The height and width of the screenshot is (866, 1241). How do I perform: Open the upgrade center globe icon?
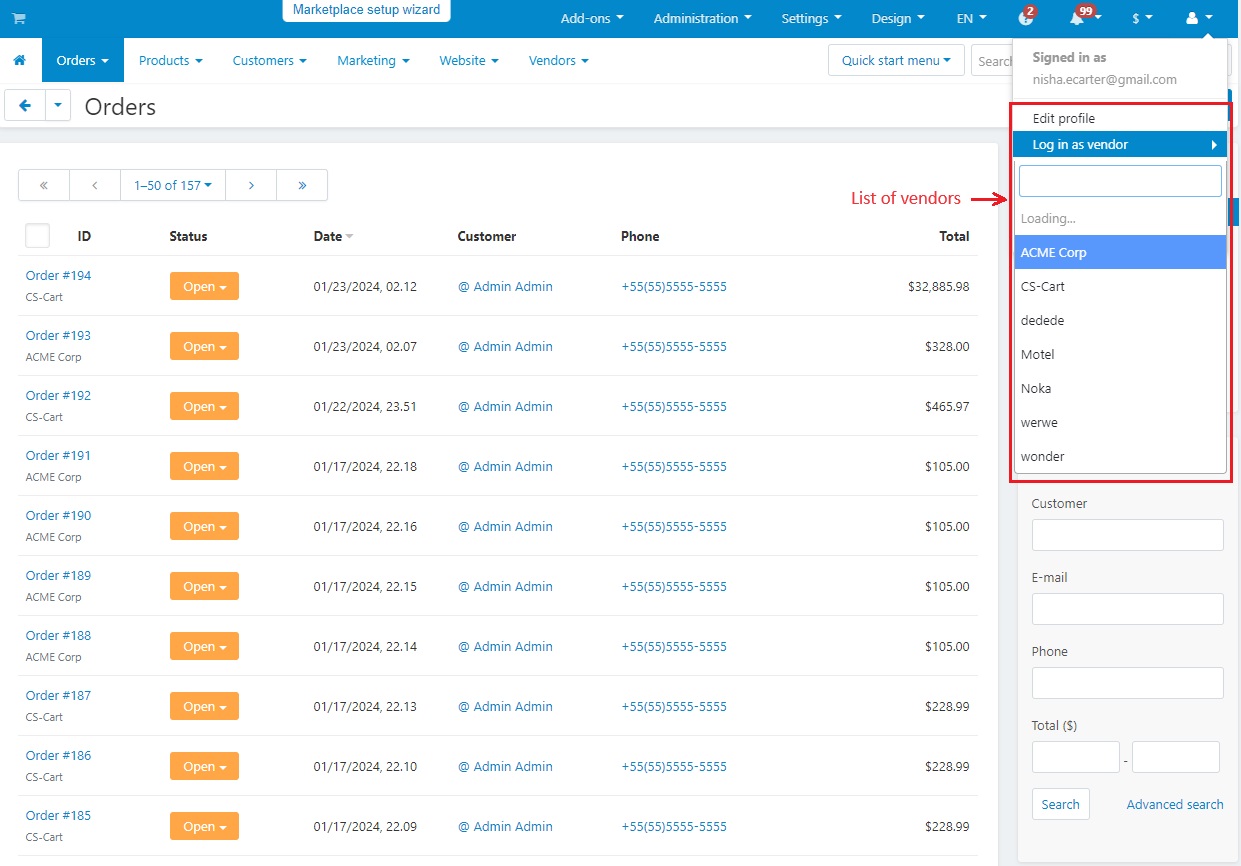coord(1026,18)
